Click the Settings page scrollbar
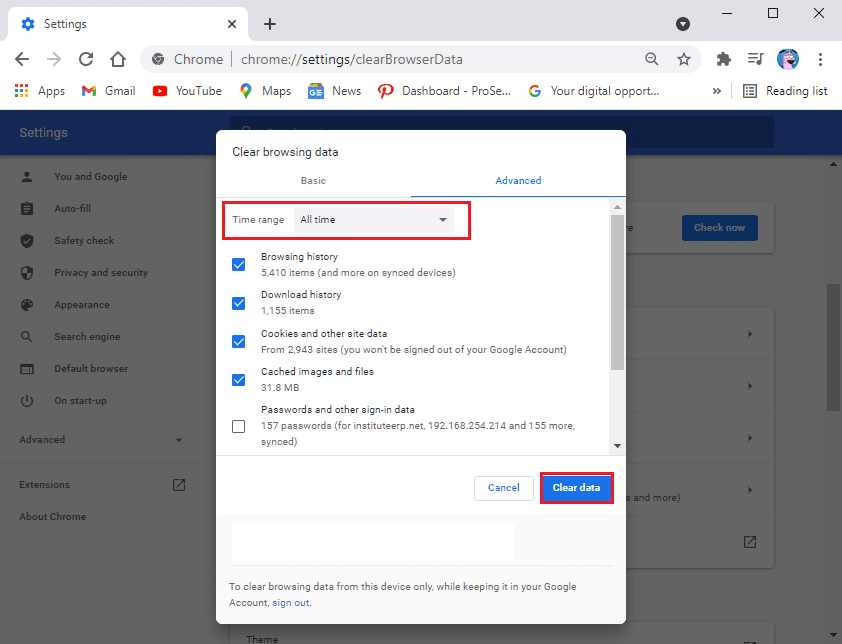Viewport: 842px width, 644px height. 833,347
